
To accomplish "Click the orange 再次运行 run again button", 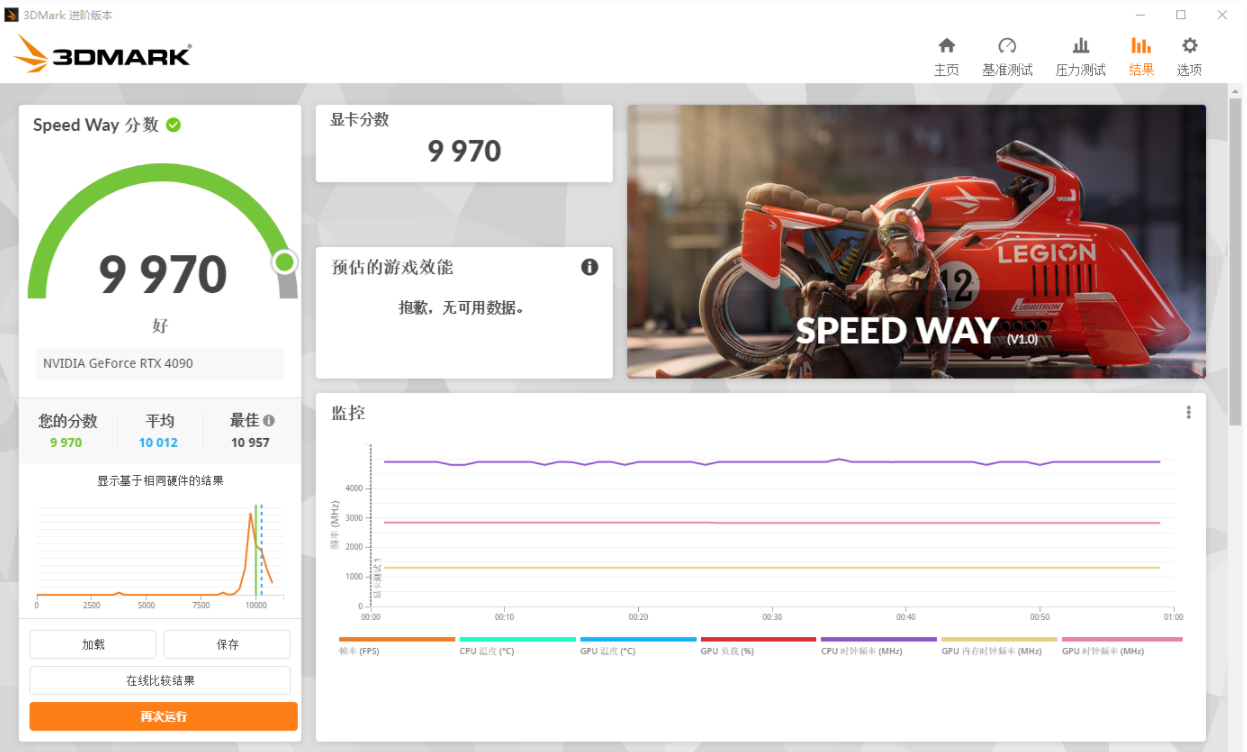I will (x=163, y=716).
